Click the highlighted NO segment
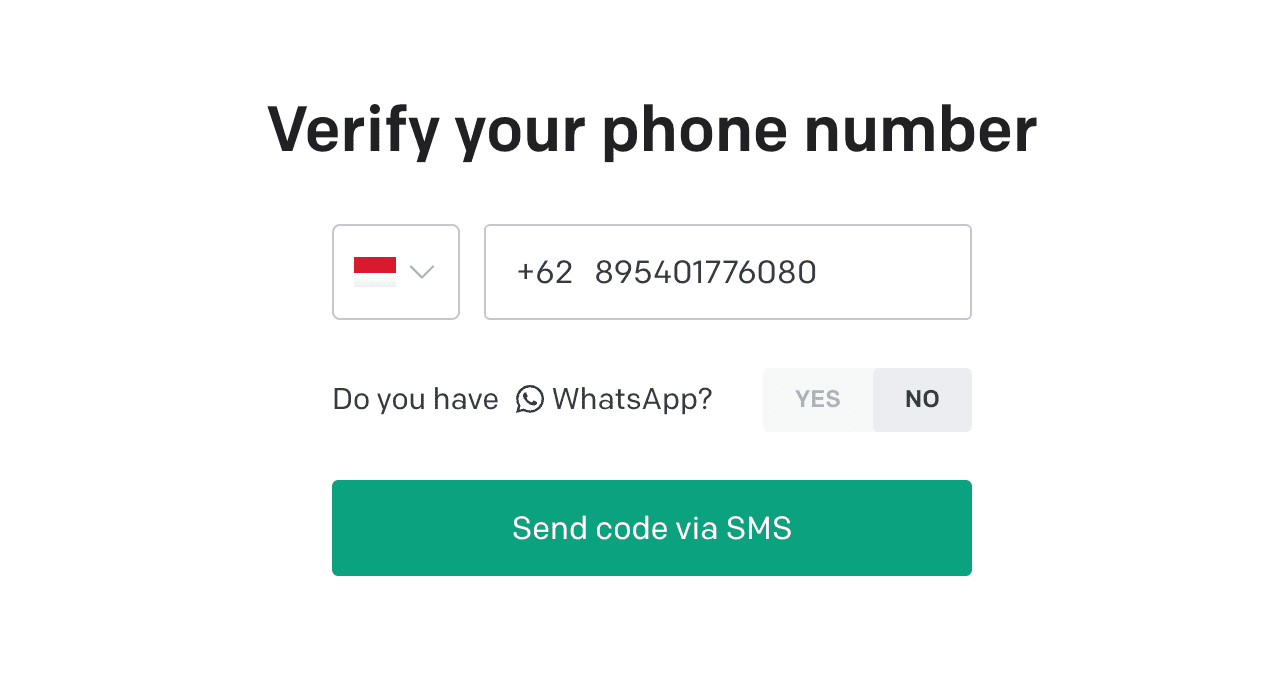1266x698 pixels. coord(922,400)
